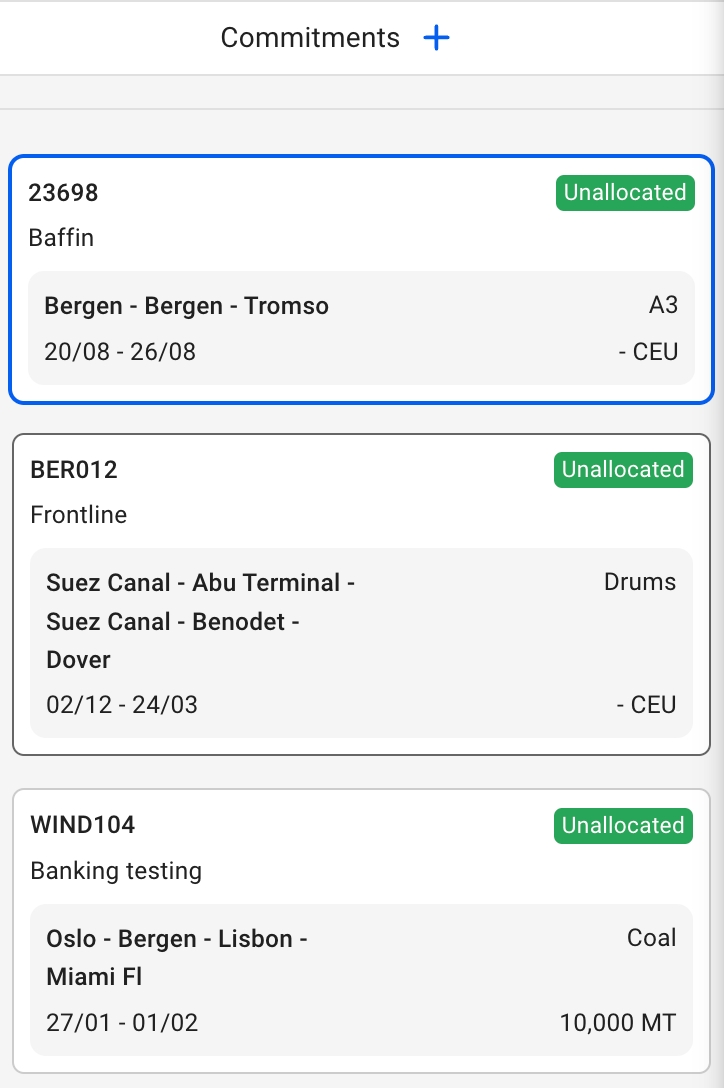Click Unallocated badge on commitment 23698

point(625,193)
